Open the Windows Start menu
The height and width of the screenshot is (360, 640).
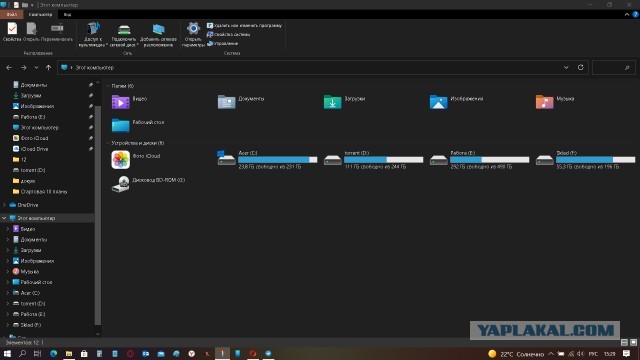pos(7,353)
